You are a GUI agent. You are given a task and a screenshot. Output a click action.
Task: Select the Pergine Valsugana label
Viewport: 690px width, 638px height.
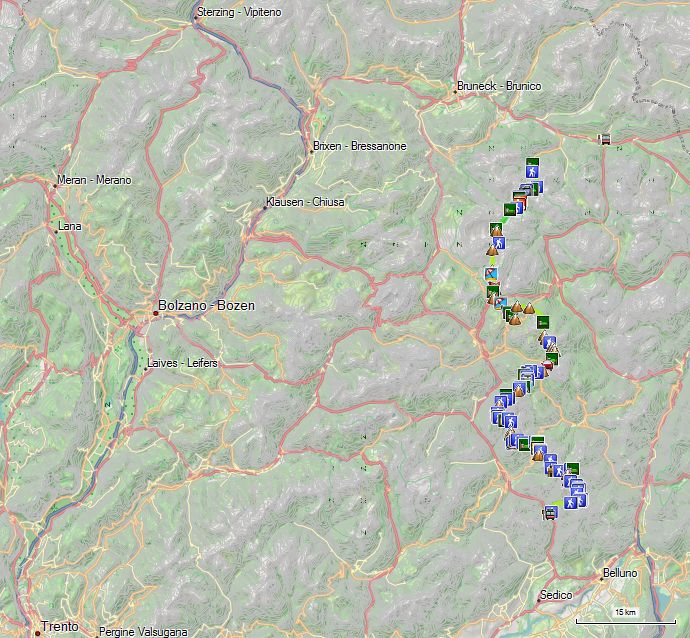tap(143, 632)
